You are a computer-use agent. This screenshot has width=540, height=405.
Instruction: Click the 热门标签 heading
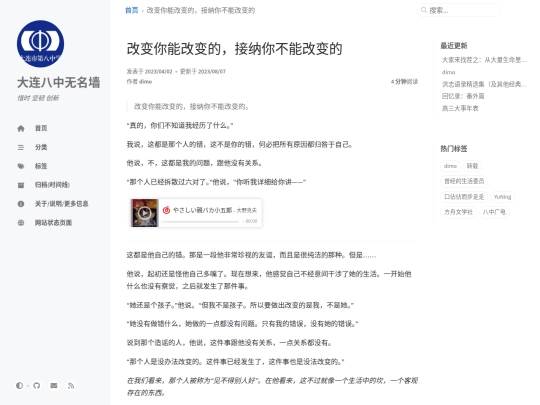click(454, 149)
